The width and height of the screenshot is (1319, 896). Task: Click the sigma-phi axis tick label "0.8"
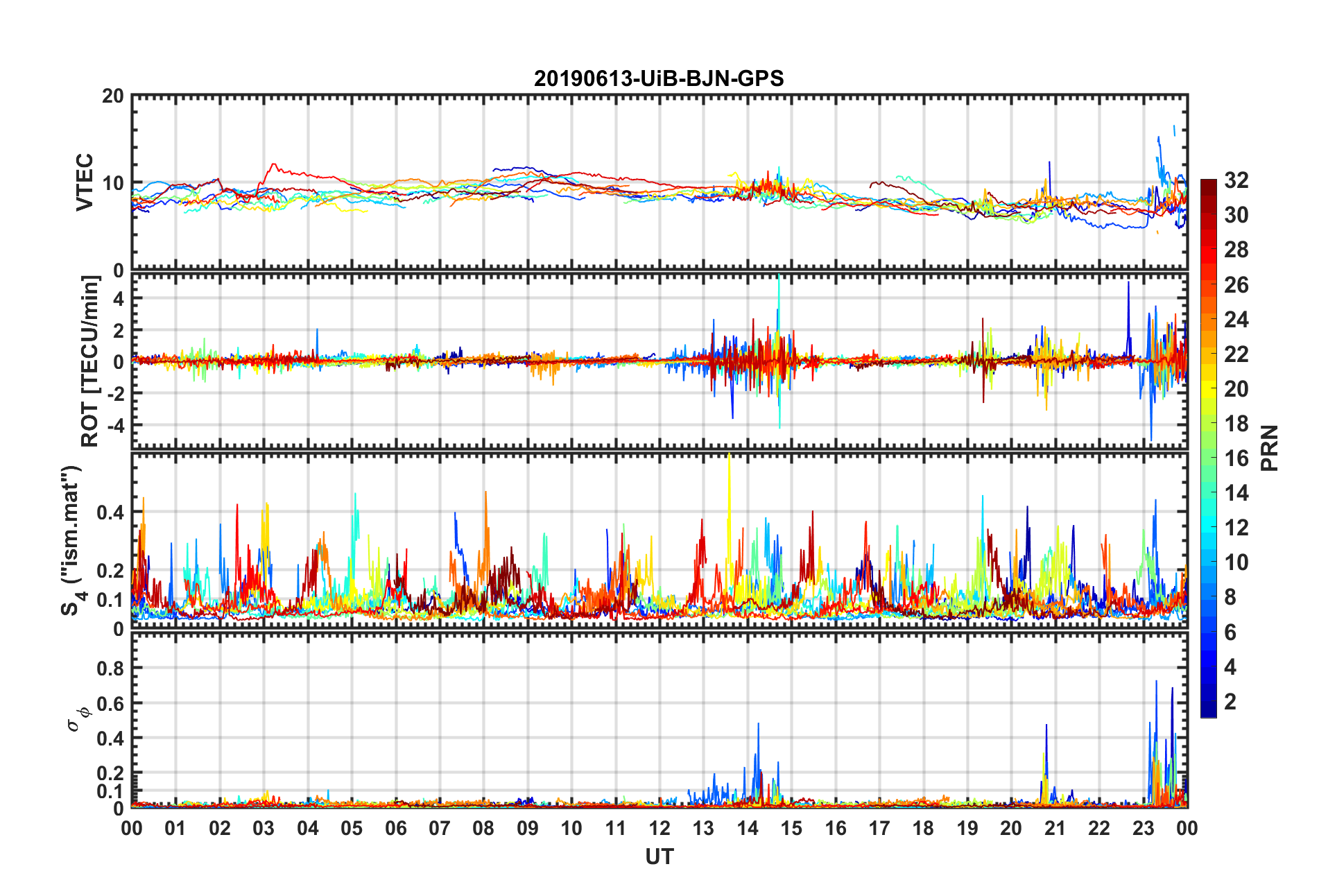pyautogui.click(x=111, y=669)
